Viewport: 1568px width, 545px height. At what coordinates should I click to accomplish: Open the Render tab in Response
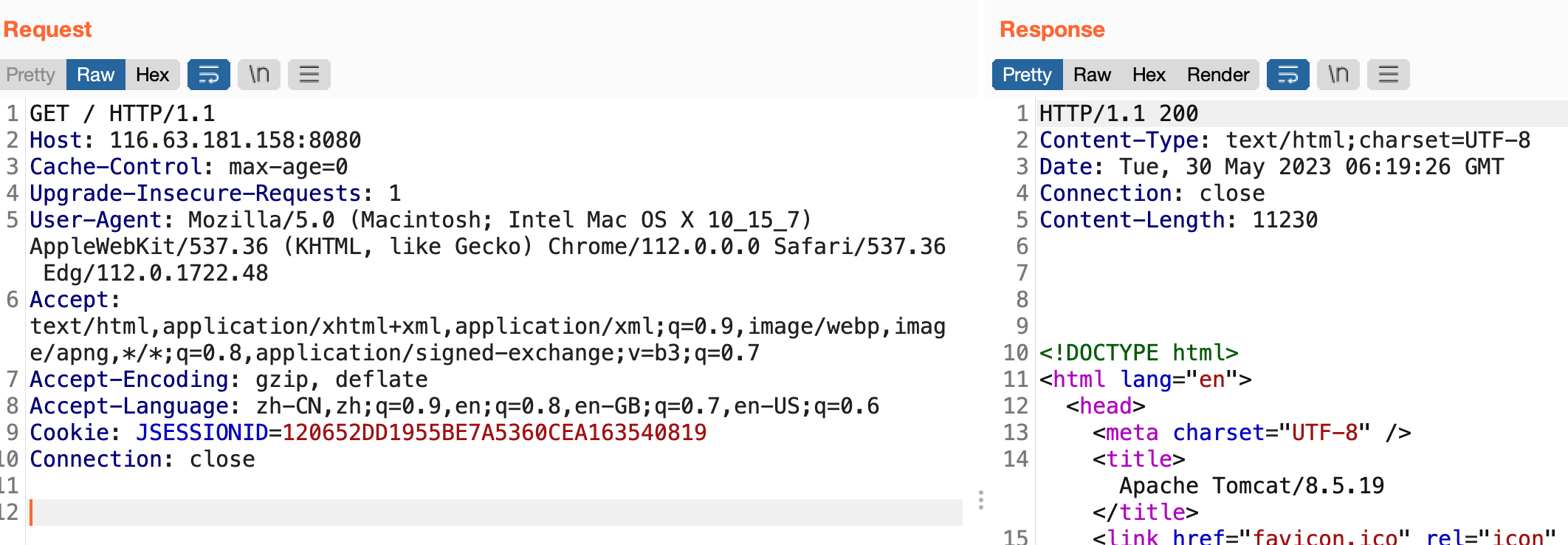[1218, 75]
